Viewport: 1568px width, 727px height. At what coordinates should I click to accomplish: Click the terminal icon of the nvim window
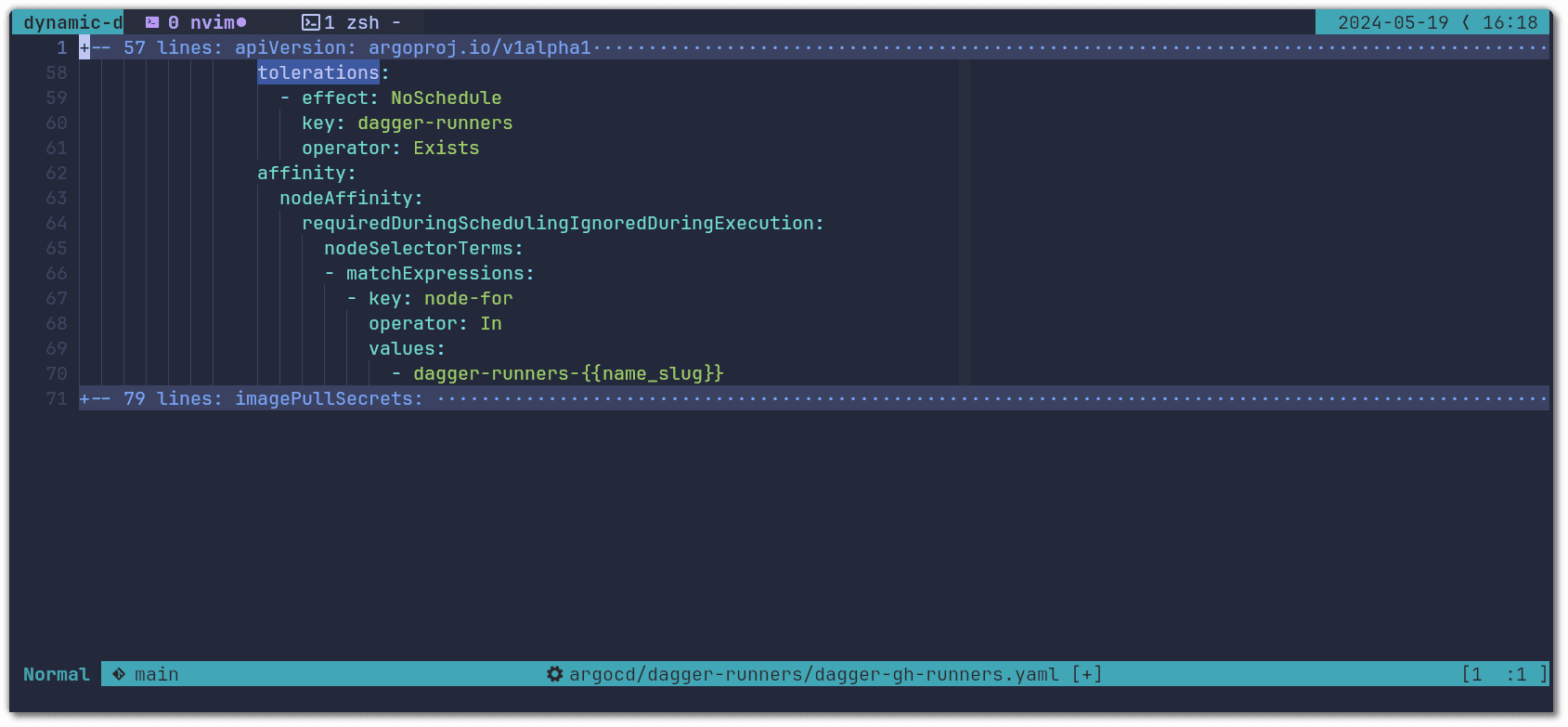(152, 22)
